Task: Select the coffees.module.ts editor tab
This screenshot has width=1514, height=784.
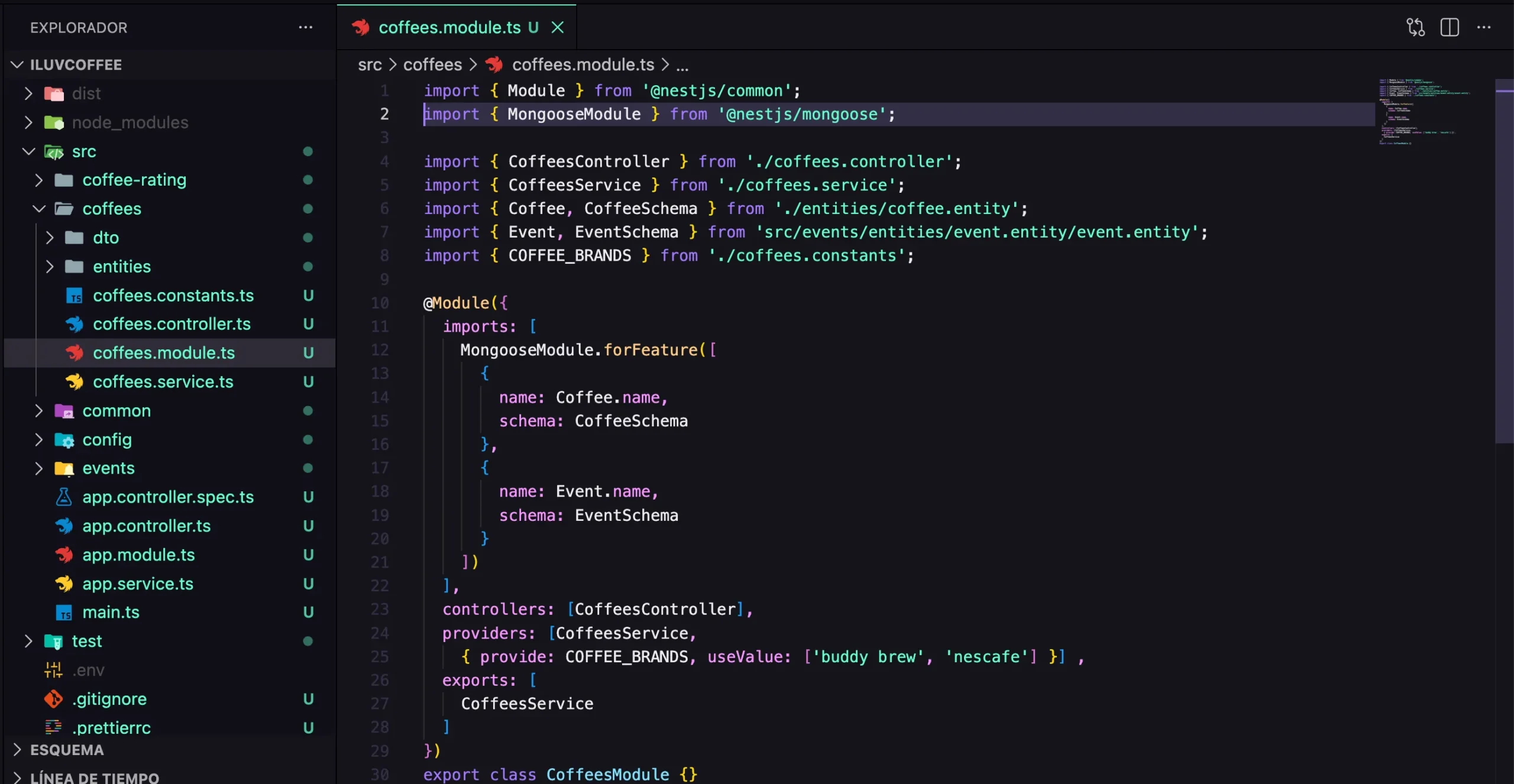Action: [449, 27]
